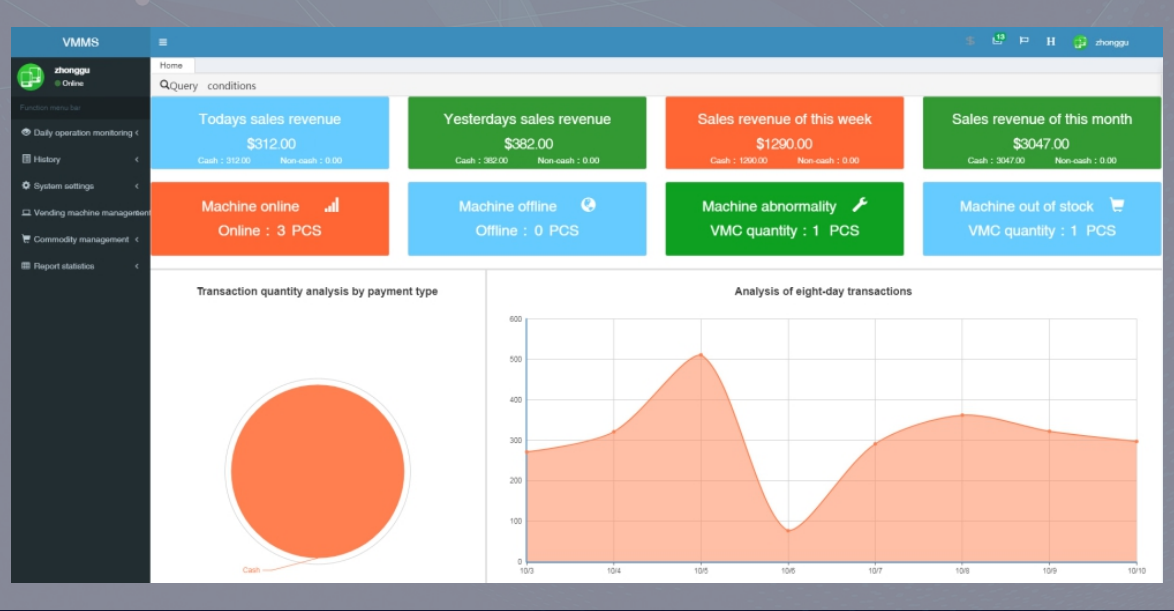
Task: Toggle the hamburger sidebar menu icon
Action: click(x=162, y=42)
